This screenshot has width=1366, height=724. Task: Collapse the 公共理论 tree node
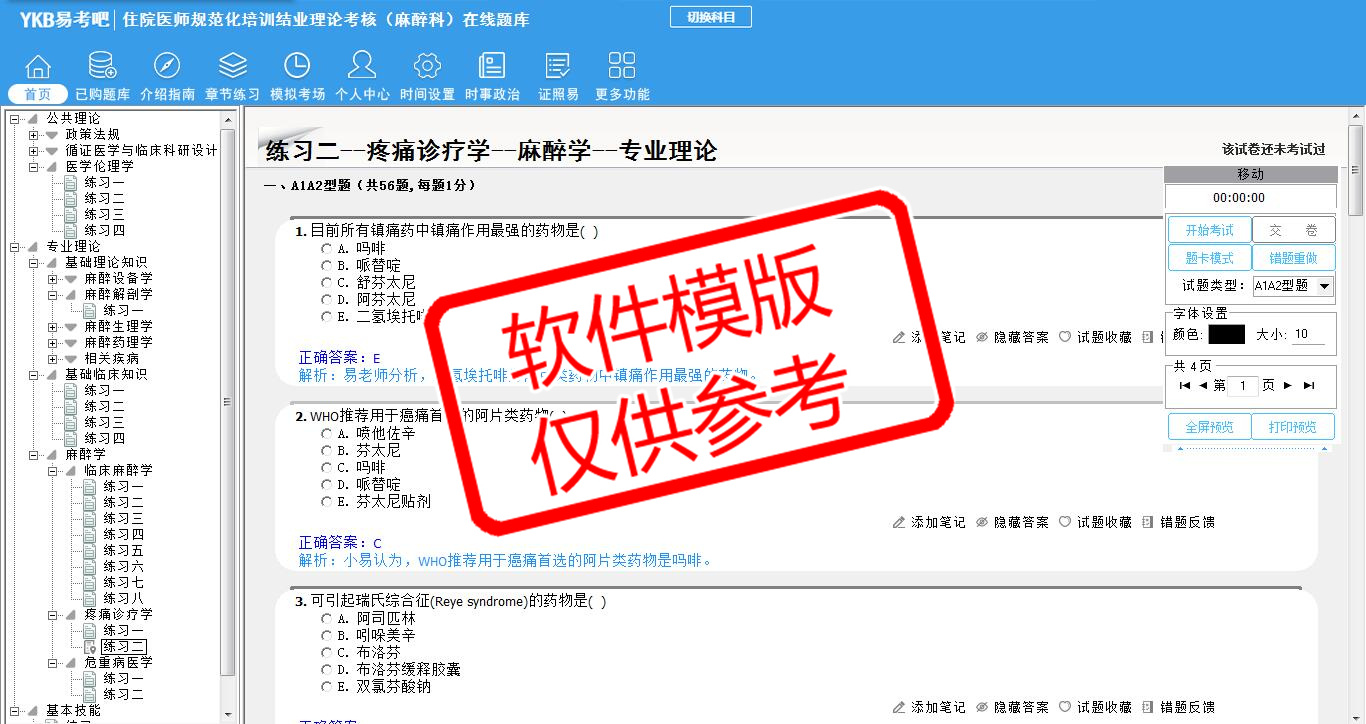[x=15, y=119]
